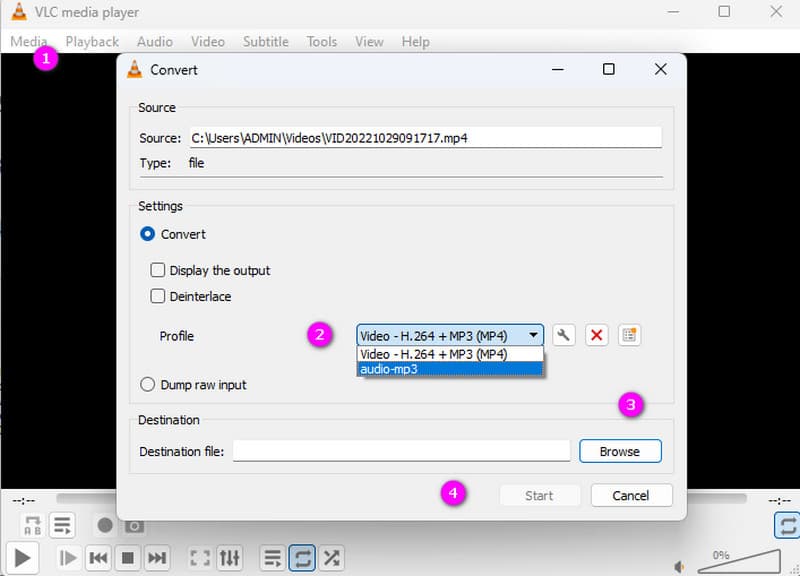Delete the selected profile using the red X
The image size is (800, 576).
click(597, 335)
